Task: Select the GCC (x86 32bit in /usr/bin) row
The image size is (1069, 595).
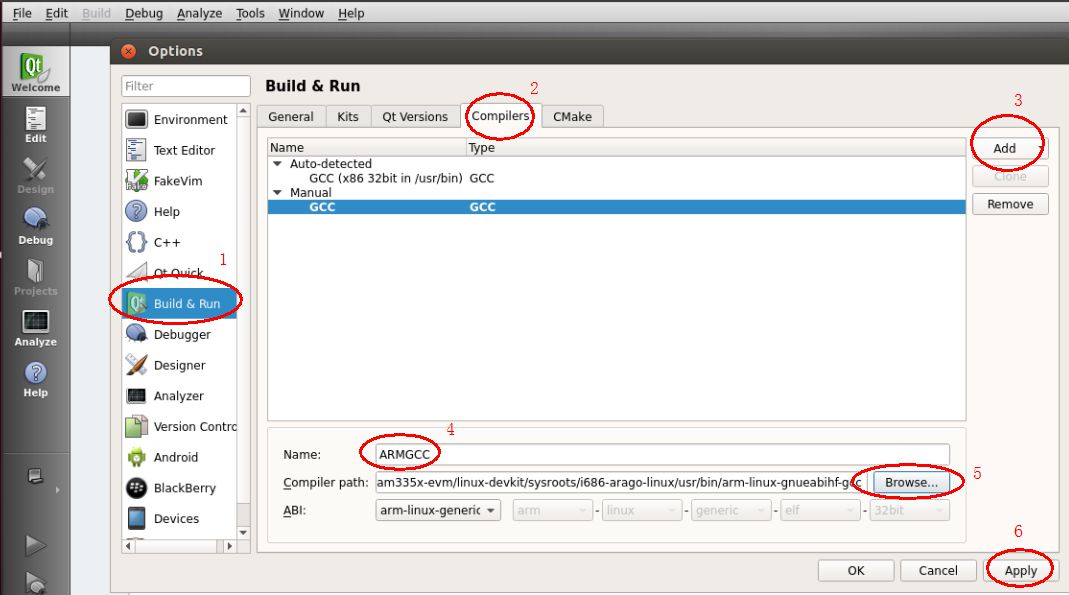Action: (x=617, y=178)
